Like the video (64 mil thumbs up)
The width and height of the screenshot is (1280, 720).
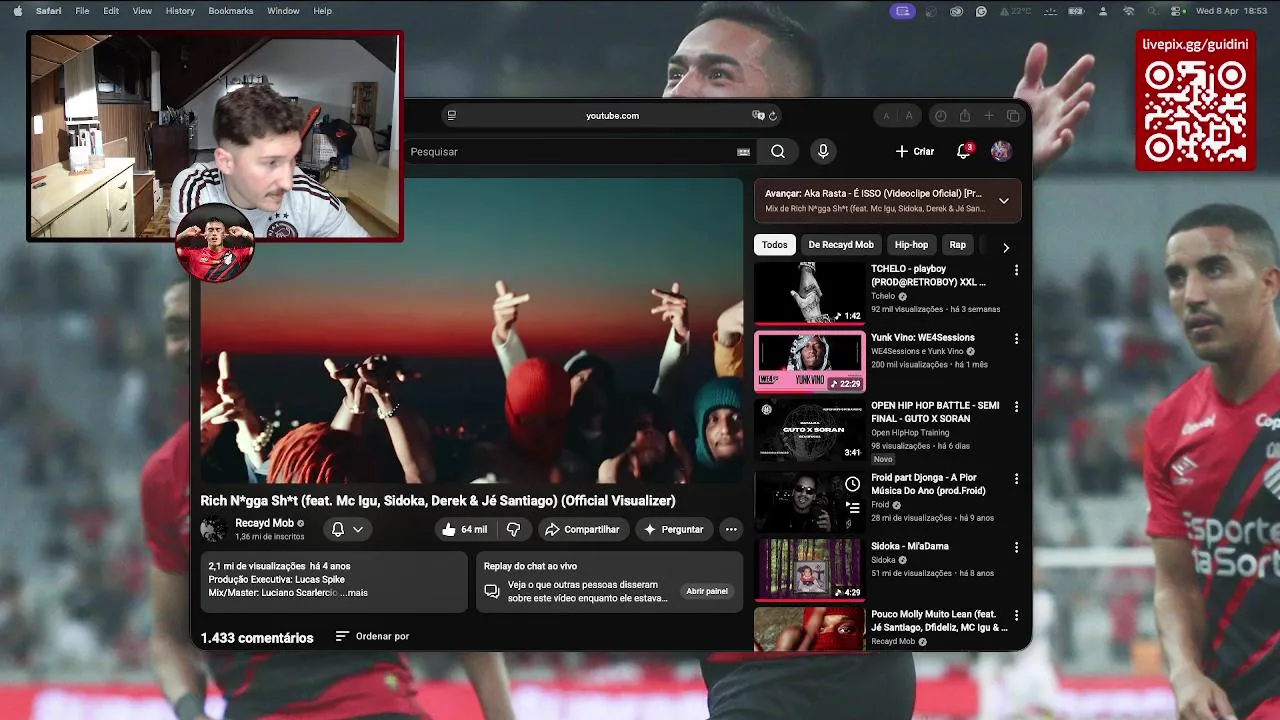465,529
